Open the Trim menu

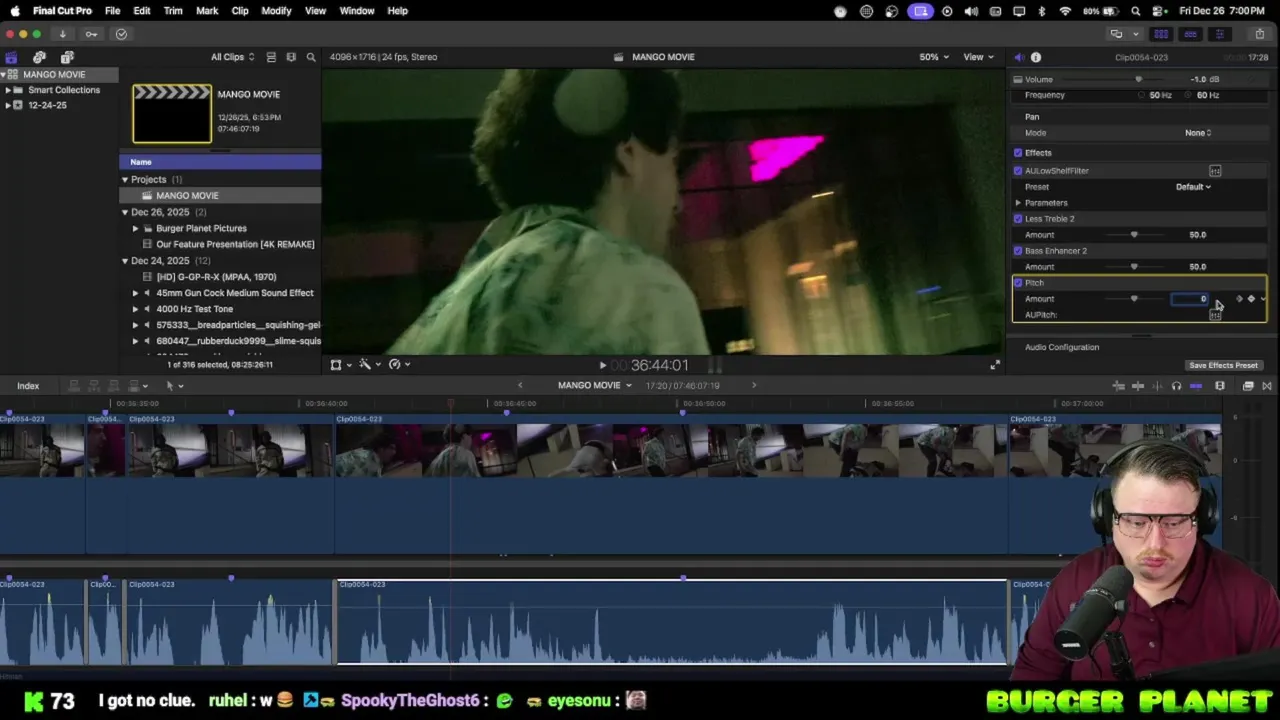click(x=173, y=11)
